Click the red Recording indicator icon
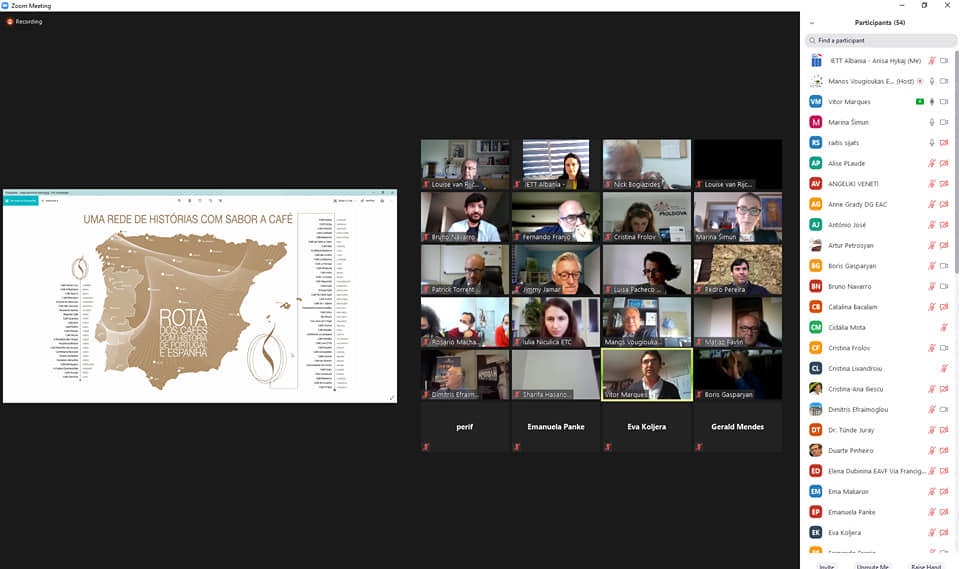The width and height of the screenshot is (960, 569). pyautogui.click(x=10, y=21)
